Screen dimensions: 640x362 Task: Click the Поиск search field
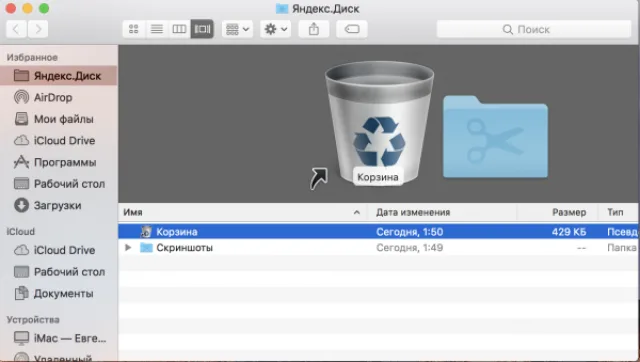pos(534,29)
